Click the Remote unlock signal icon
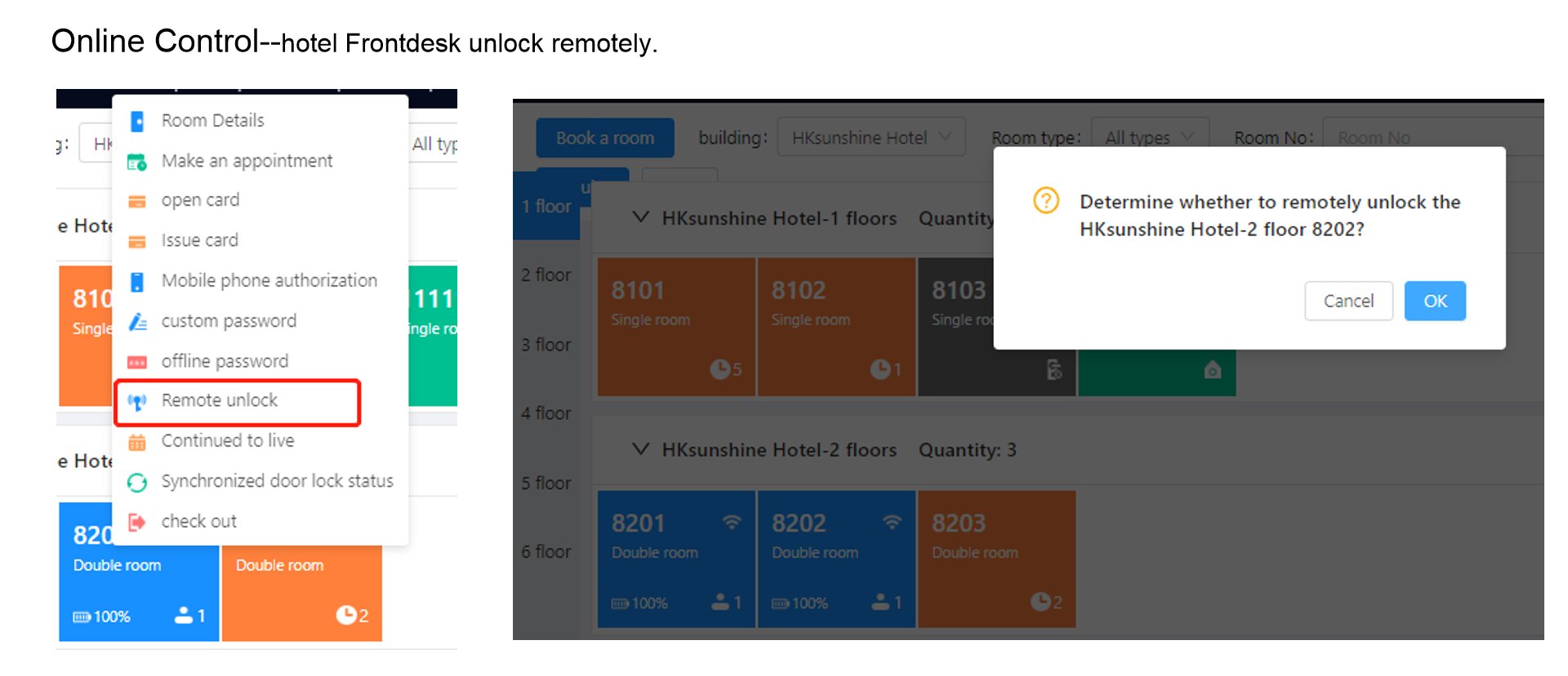This screenshot has width=1568, height=676. click(x=137, y=402)
